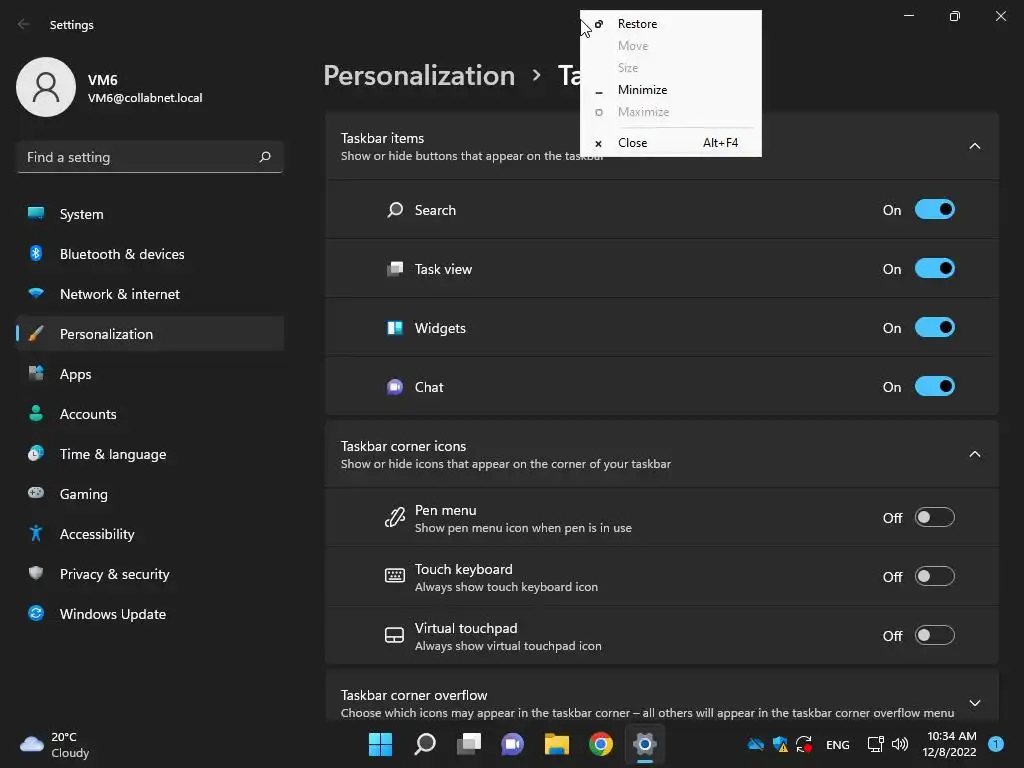
Task: Turn off the Search taskbar toggle
Action: (935, 210)
